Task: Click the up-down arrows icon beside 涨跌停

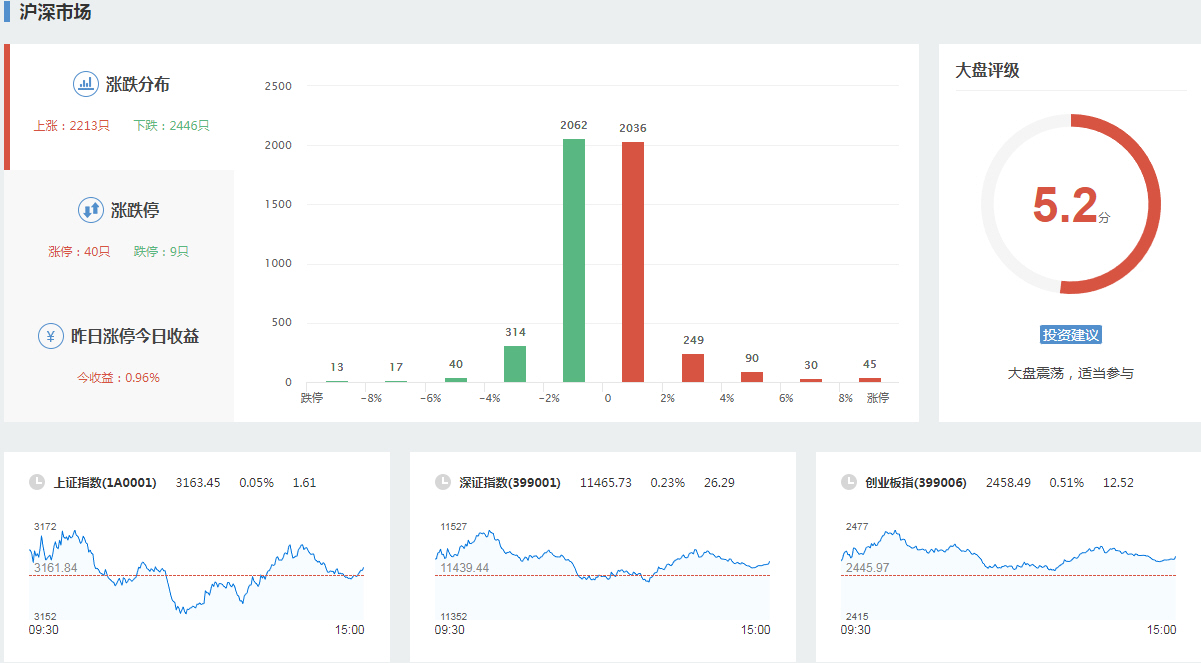Action: 91,210
